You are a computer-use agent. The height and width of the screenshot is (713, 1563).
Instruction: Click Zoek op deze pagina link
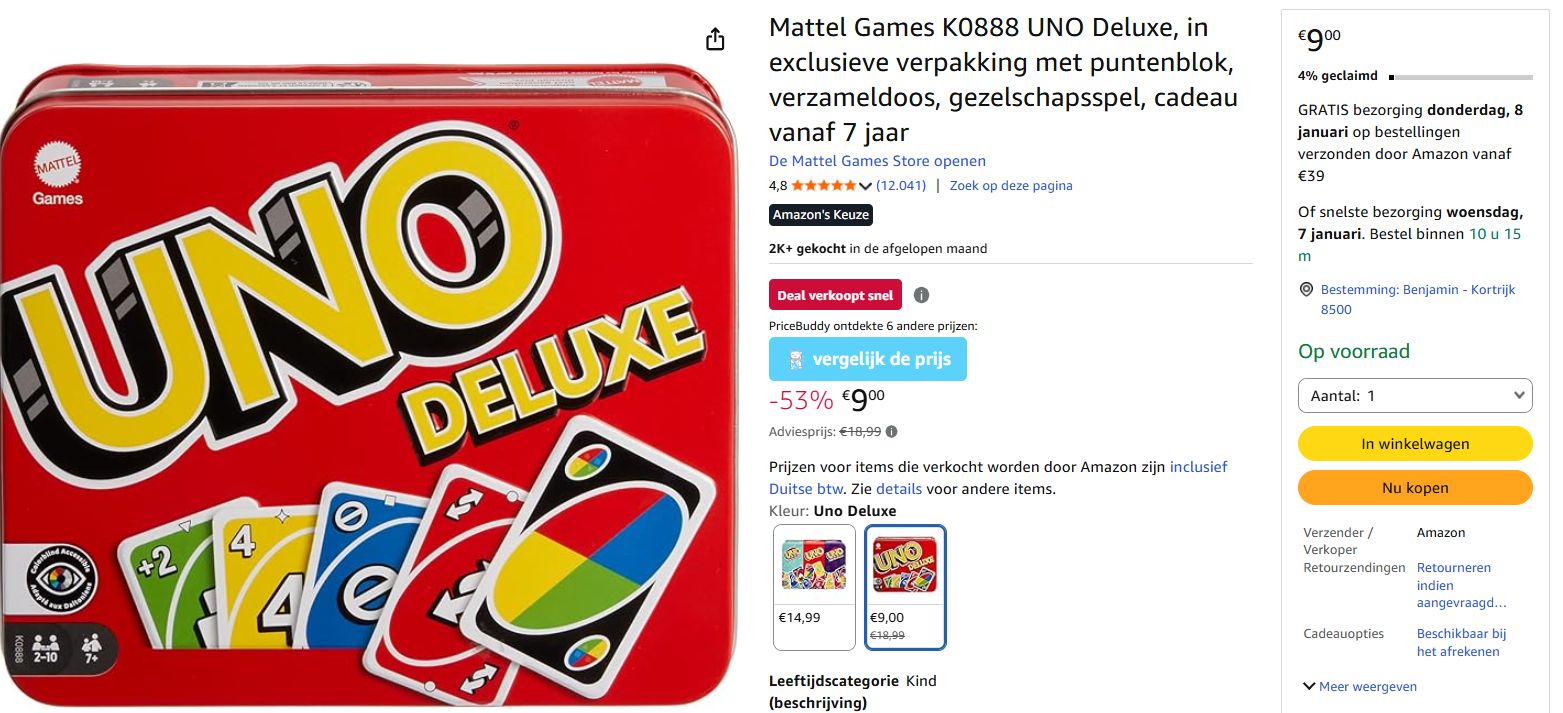(x=1011, y=185)
